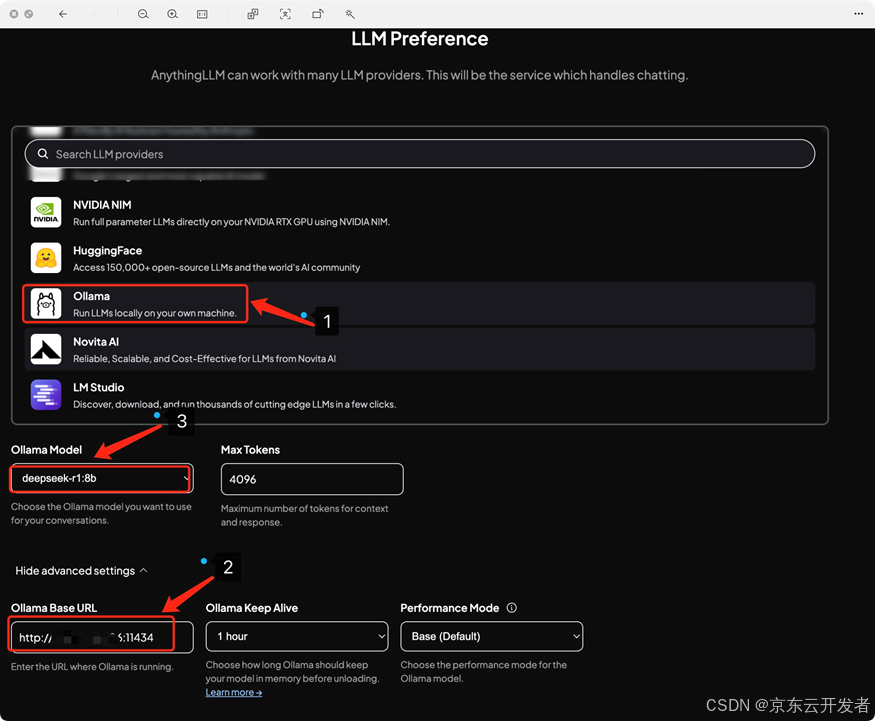Click the Performance Mode info icon

512,608
